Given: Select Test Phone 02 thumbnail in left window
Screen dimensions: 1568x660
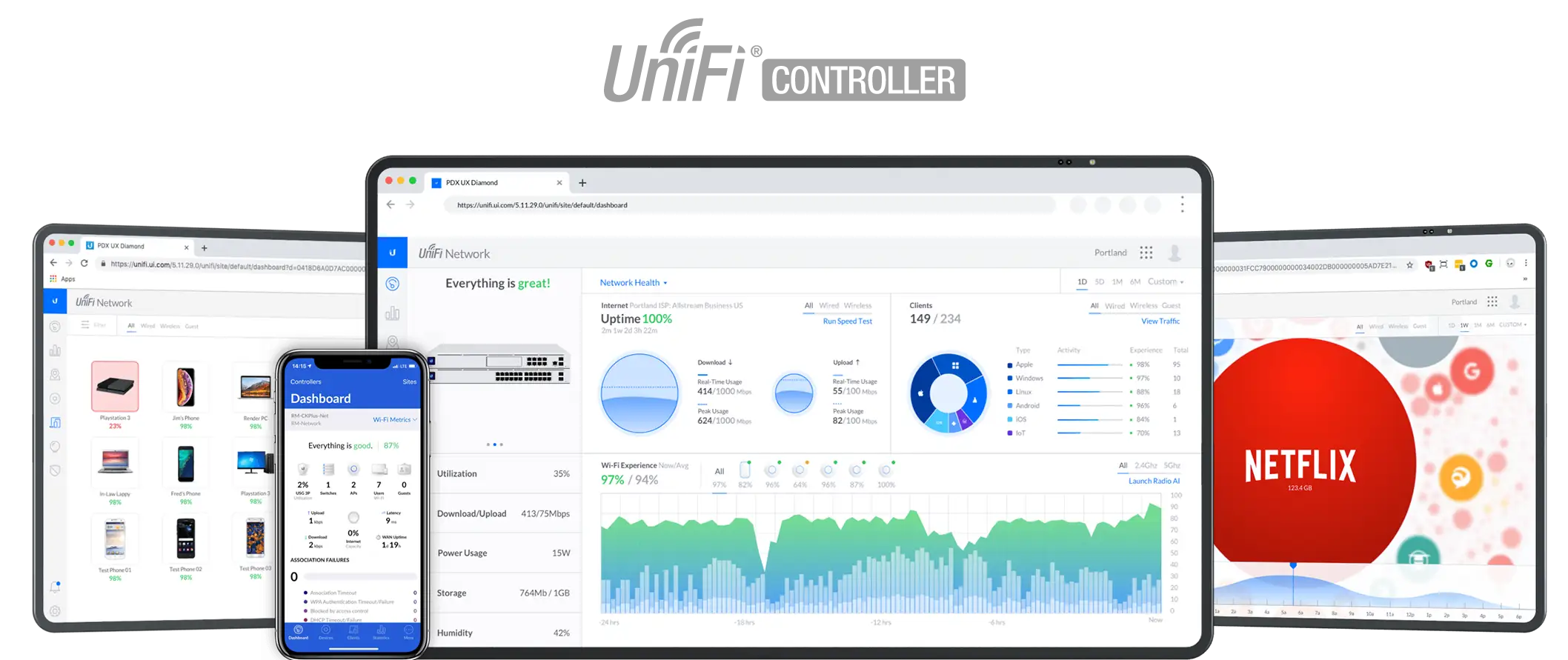Looking at the screenshot, I should (x=185, y=539).
